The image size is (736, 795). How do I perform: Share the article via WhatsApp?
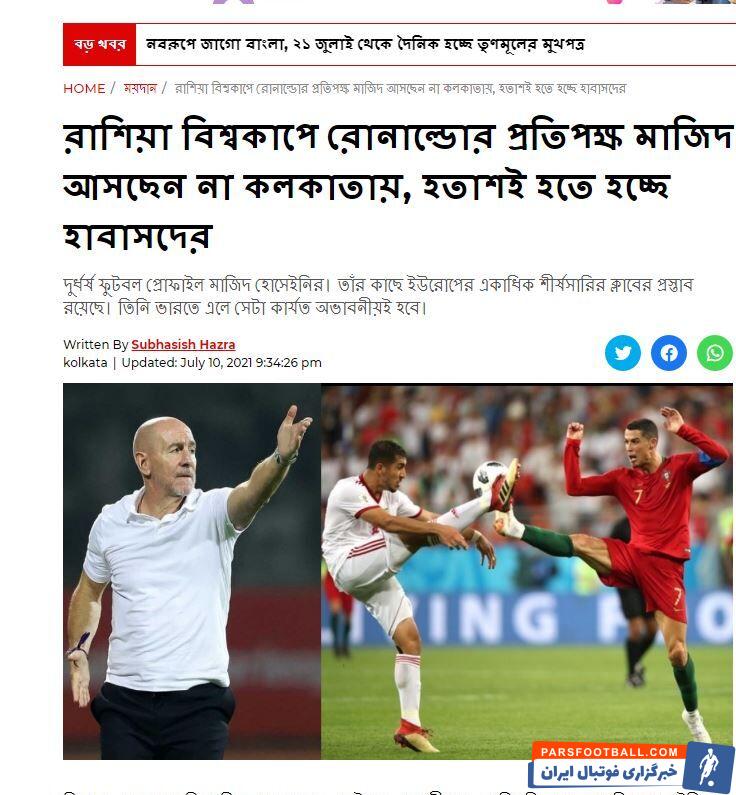[715, 352]
